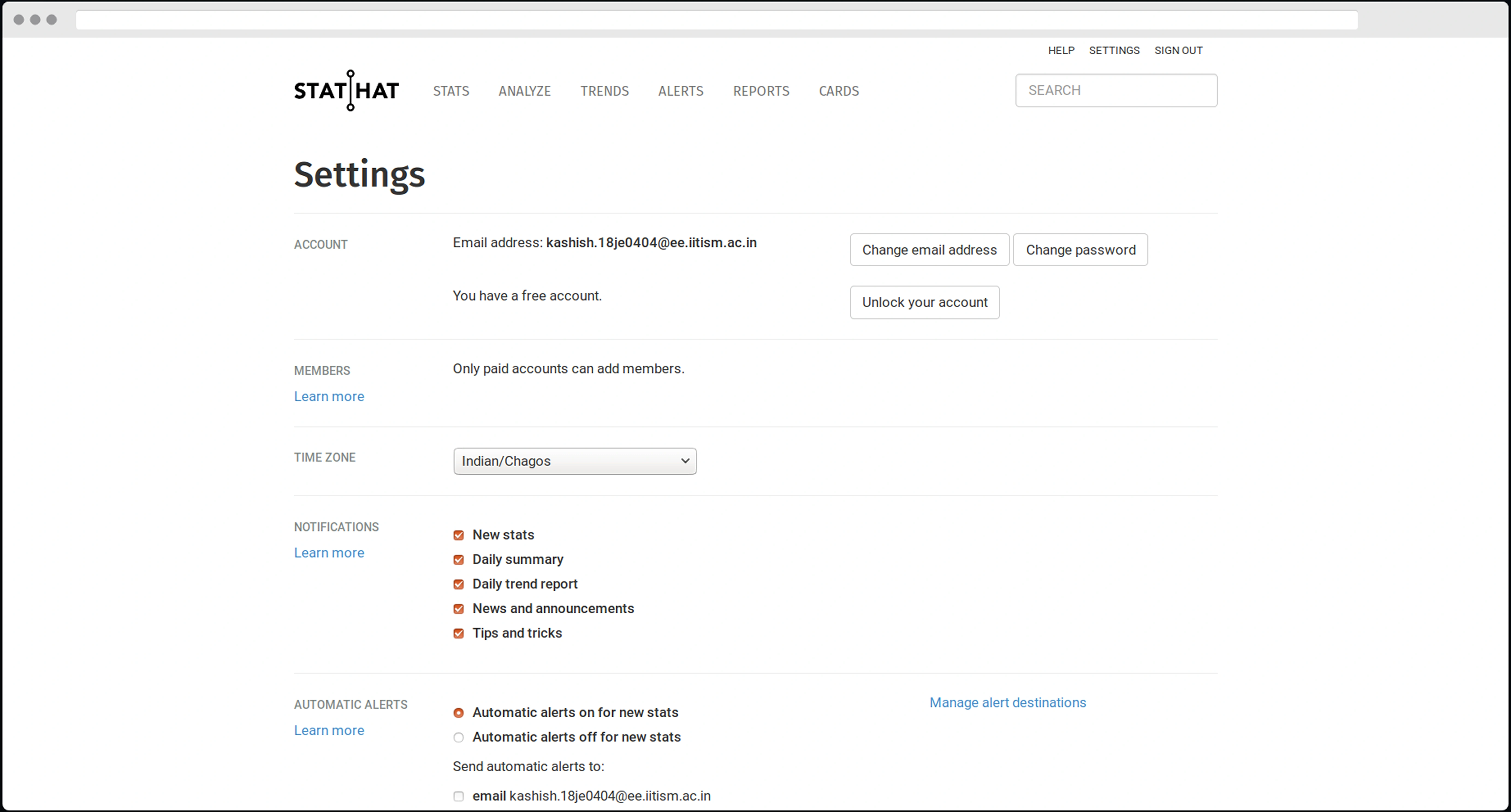
Task: Toggle Daily summary checkbox
Action: (459, 560)
